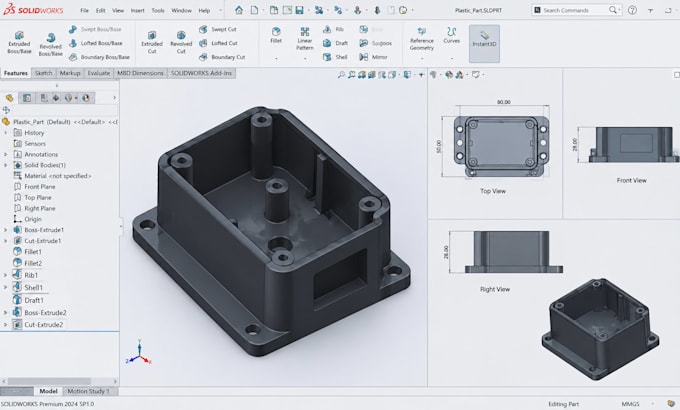Expand the Cut-Extrude2 feature
This screenshot has width=680, height=410.
pyautogui.click(x=6, y=325)
